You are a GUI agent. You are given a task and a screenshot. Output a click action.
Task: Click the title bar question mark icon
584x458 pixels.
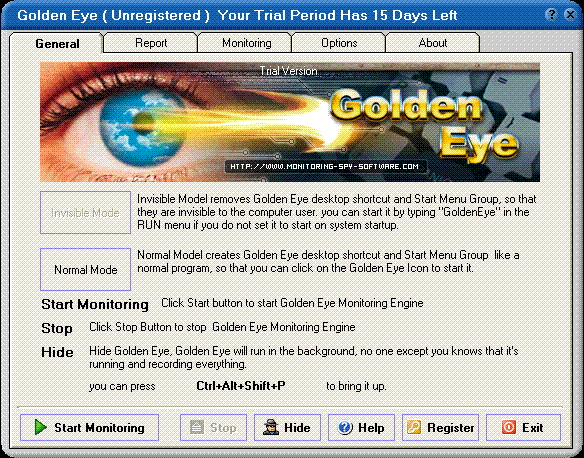pos(552,15)
